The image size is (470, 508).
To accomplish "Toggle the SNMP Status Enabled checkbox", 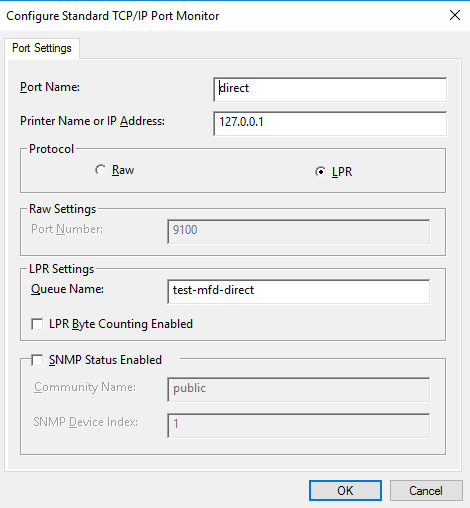I will 37,360.
